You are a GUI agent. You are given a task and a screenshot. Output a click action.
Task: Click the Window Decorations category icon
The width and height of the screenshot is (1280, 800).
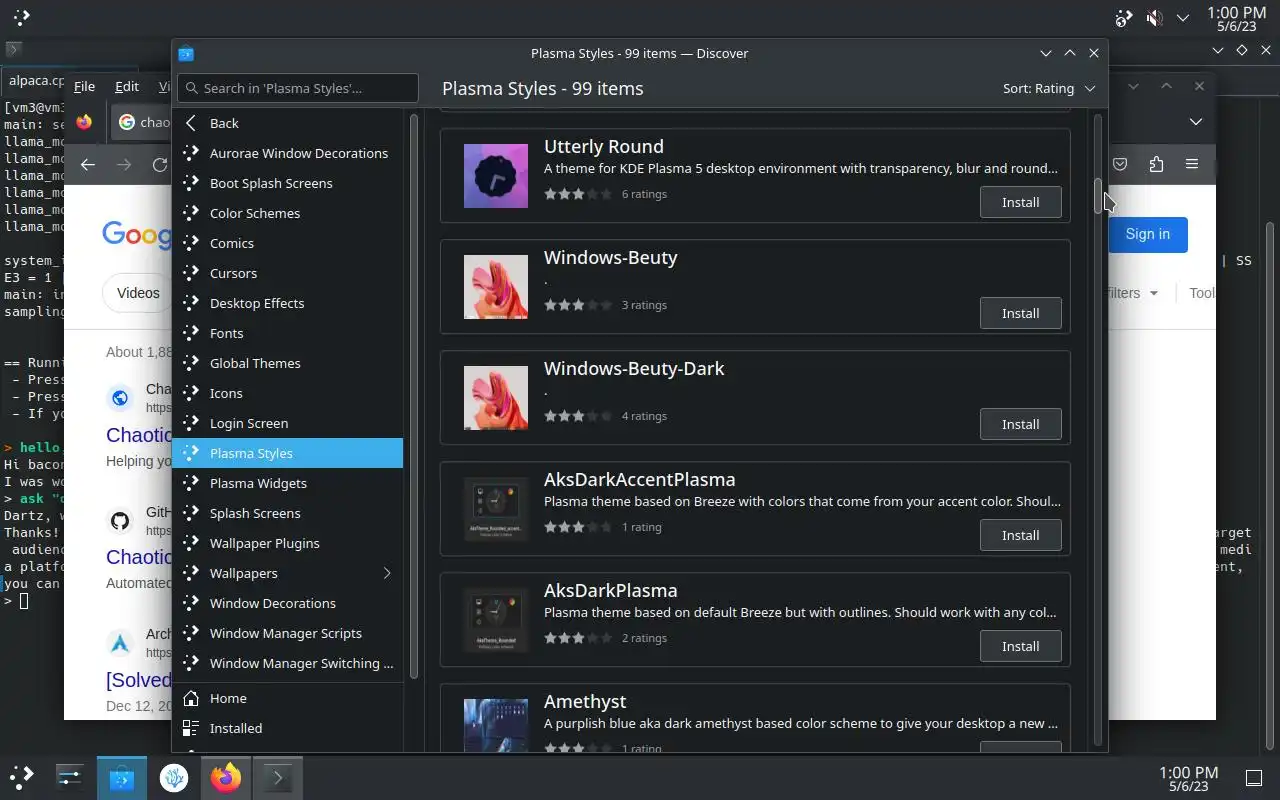(191, 603)
